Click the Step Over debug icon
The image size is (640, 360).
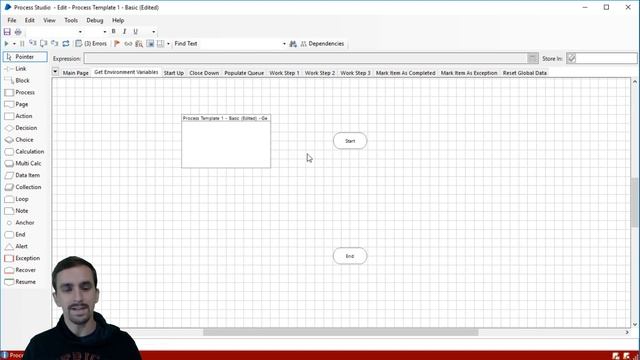pyautogui.click(x=43, y=43)
